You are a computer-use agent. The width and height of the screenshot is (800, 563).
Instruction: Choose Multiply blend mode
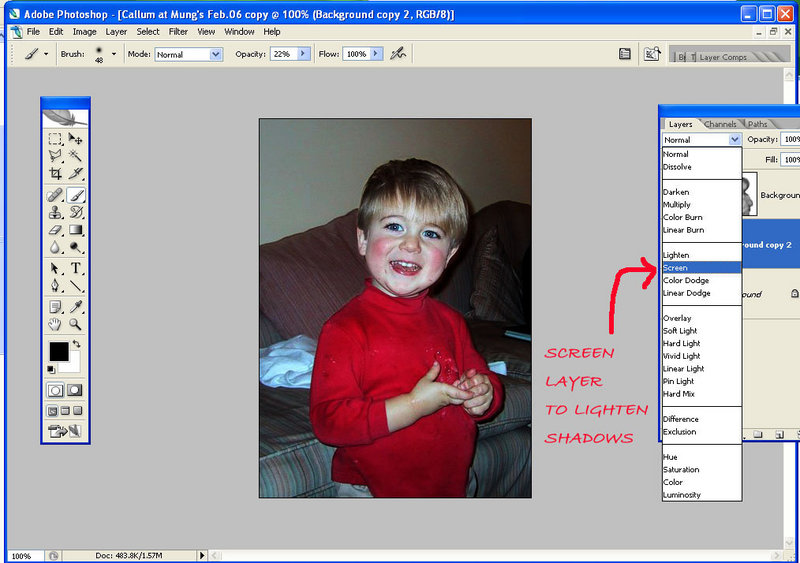[x=702, y=205]
